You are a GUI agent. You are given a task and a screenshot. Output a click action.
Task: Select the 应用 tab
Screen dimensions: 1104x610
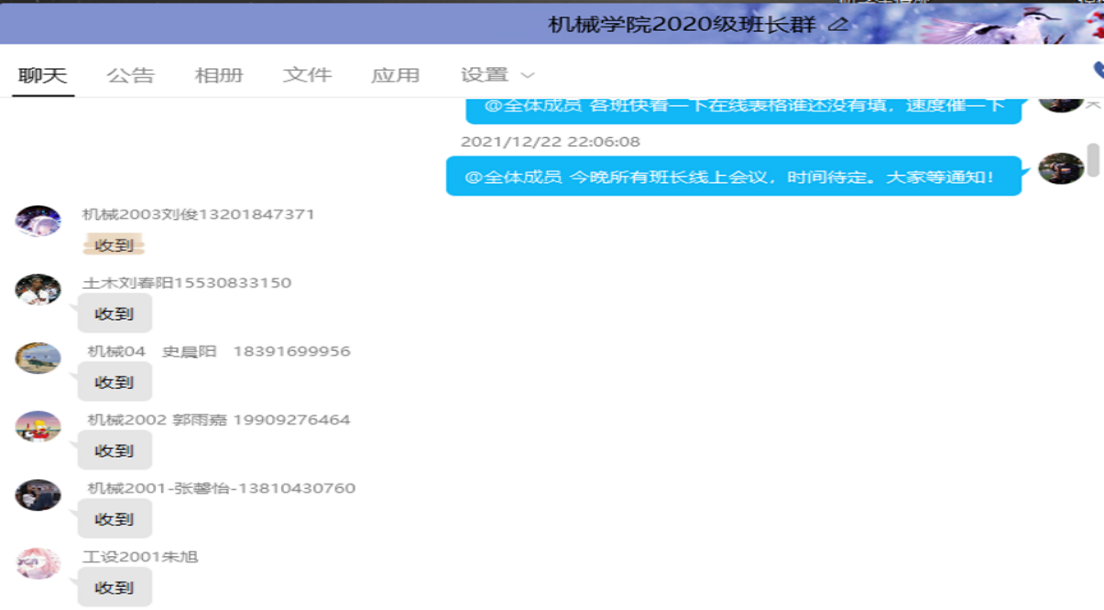[395, 75]
